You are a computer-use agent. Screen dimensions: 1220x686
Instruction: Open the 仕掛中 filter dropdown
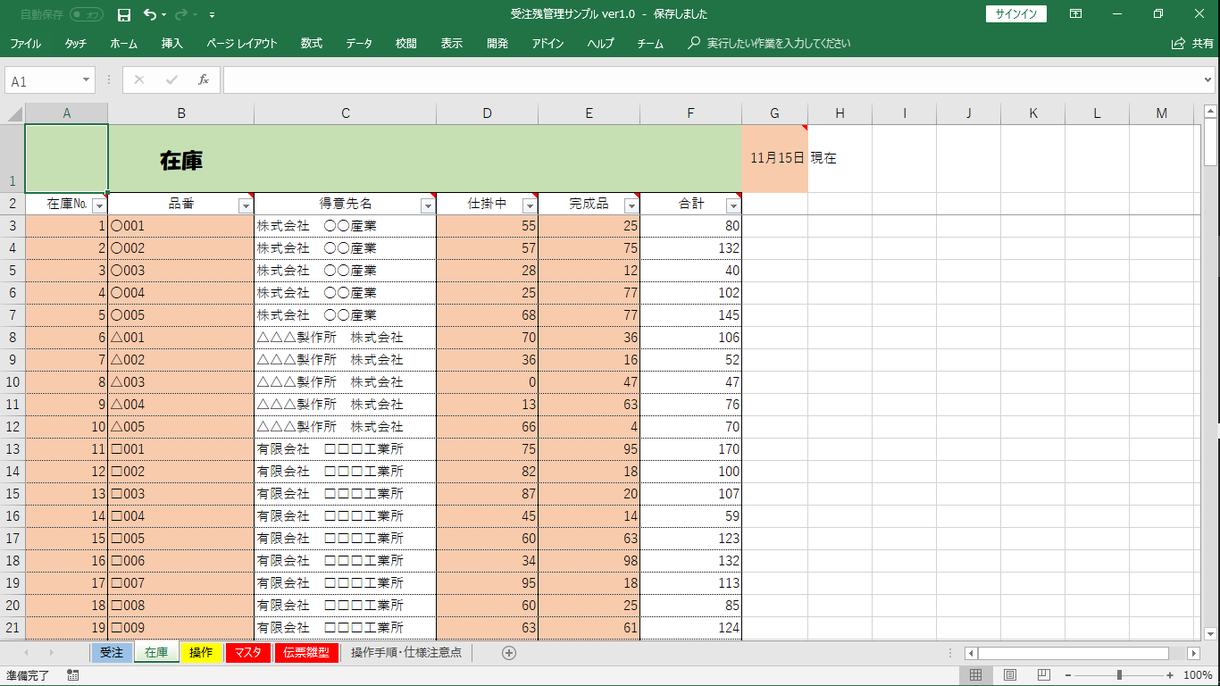coord(529,205)
